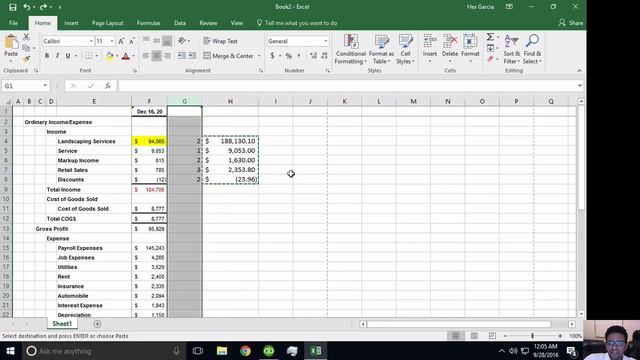Select the Sheet1 tab
Screen dimensions: 640x360
click(62, 324)
